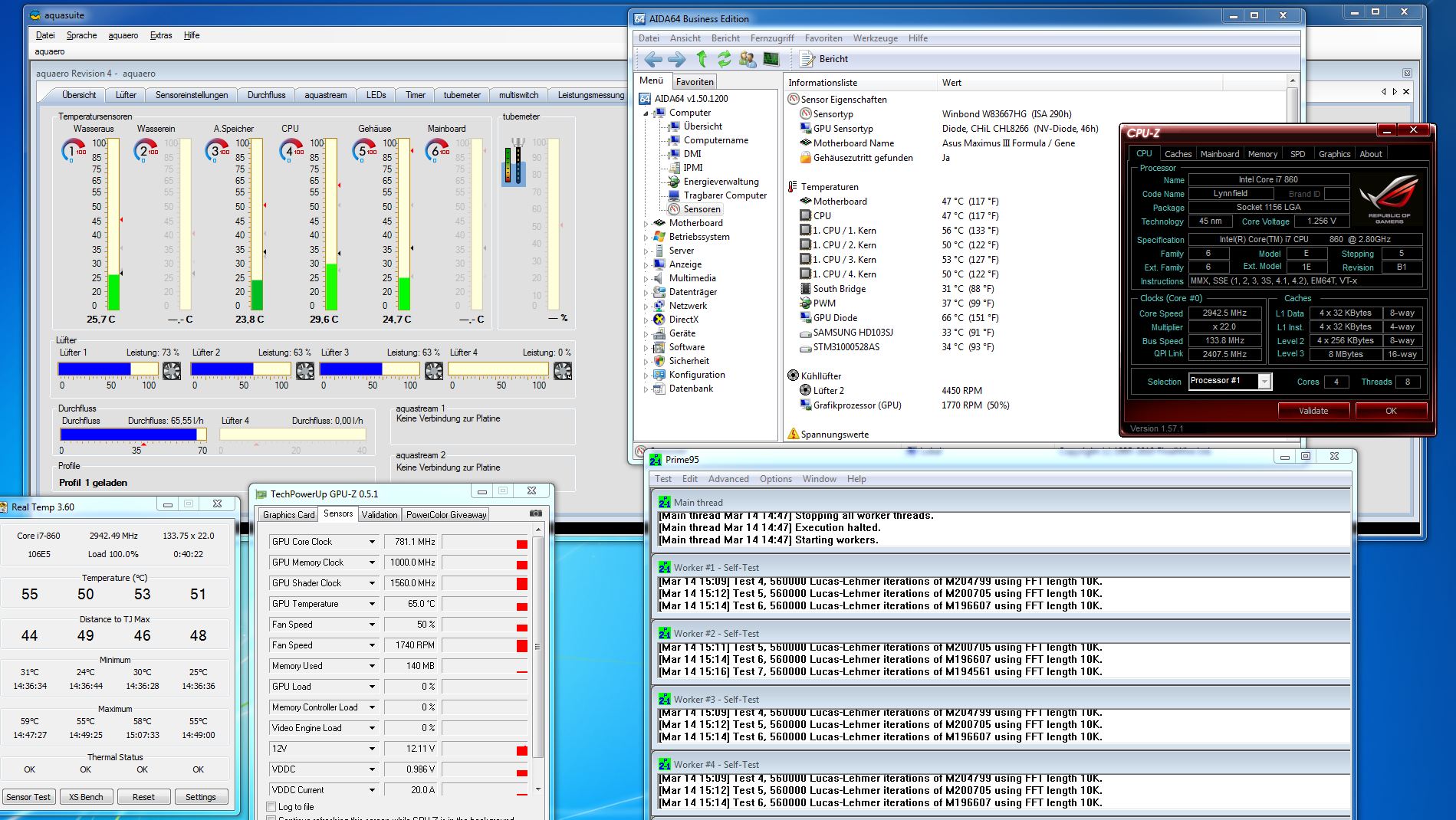
Task: Click the AIDA64 back arrow icon
Action: pyautogui.click(x=652, y=59)
